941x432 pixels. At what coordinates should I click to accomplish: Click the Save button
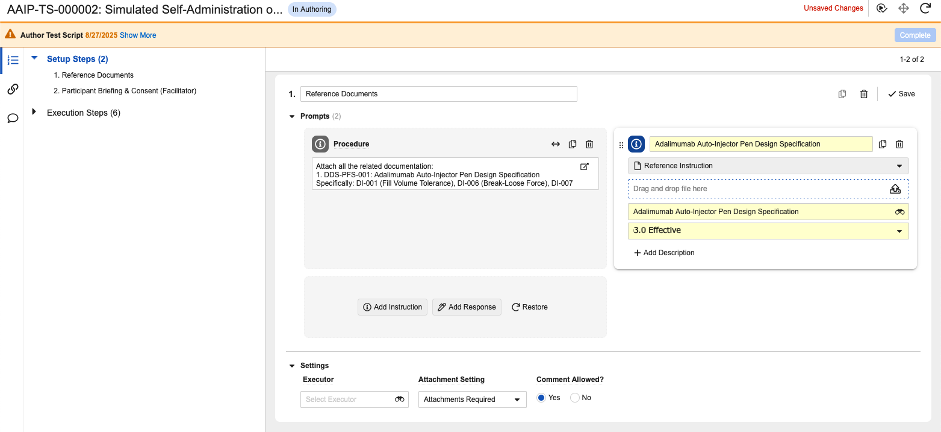900,94
